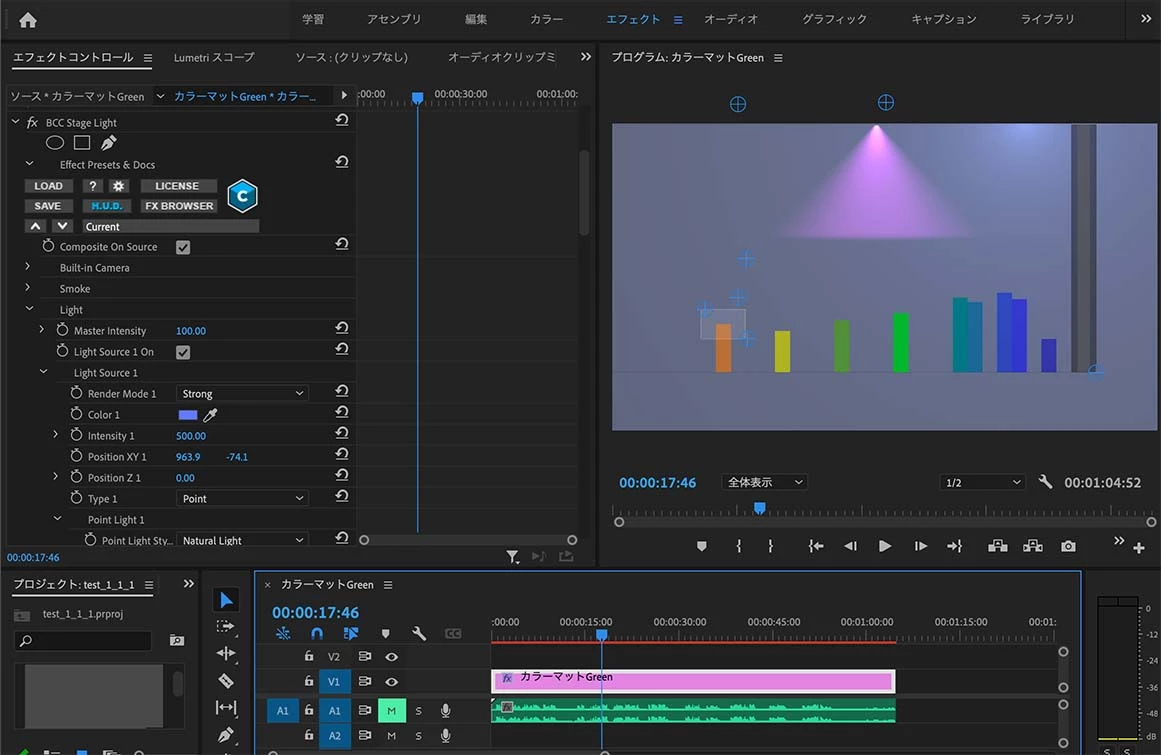
Task: Open the Color 1 swatch
Action: (x=188, y=415)
